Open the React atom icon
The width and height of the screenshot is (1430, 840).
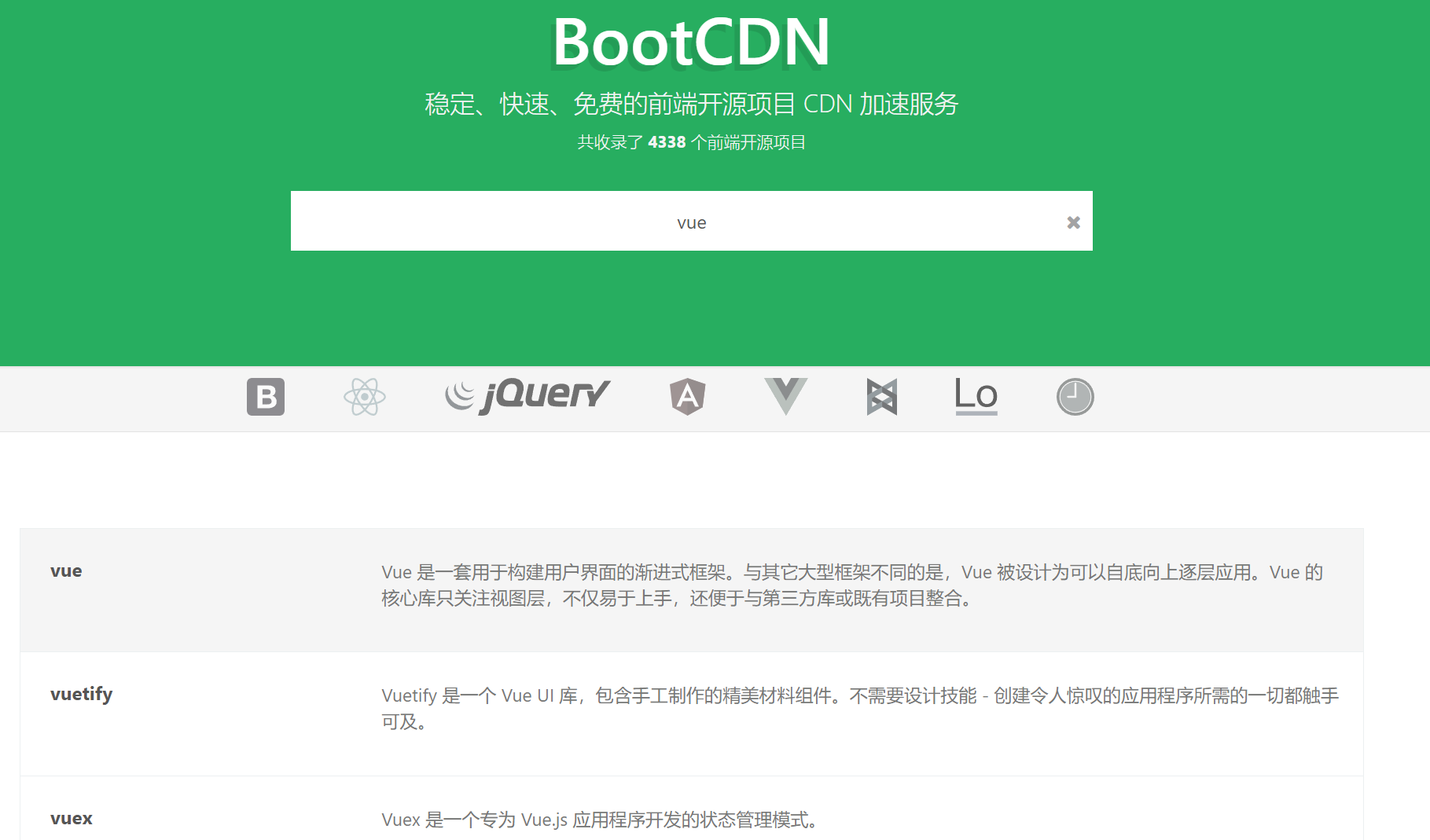(365, 397)
